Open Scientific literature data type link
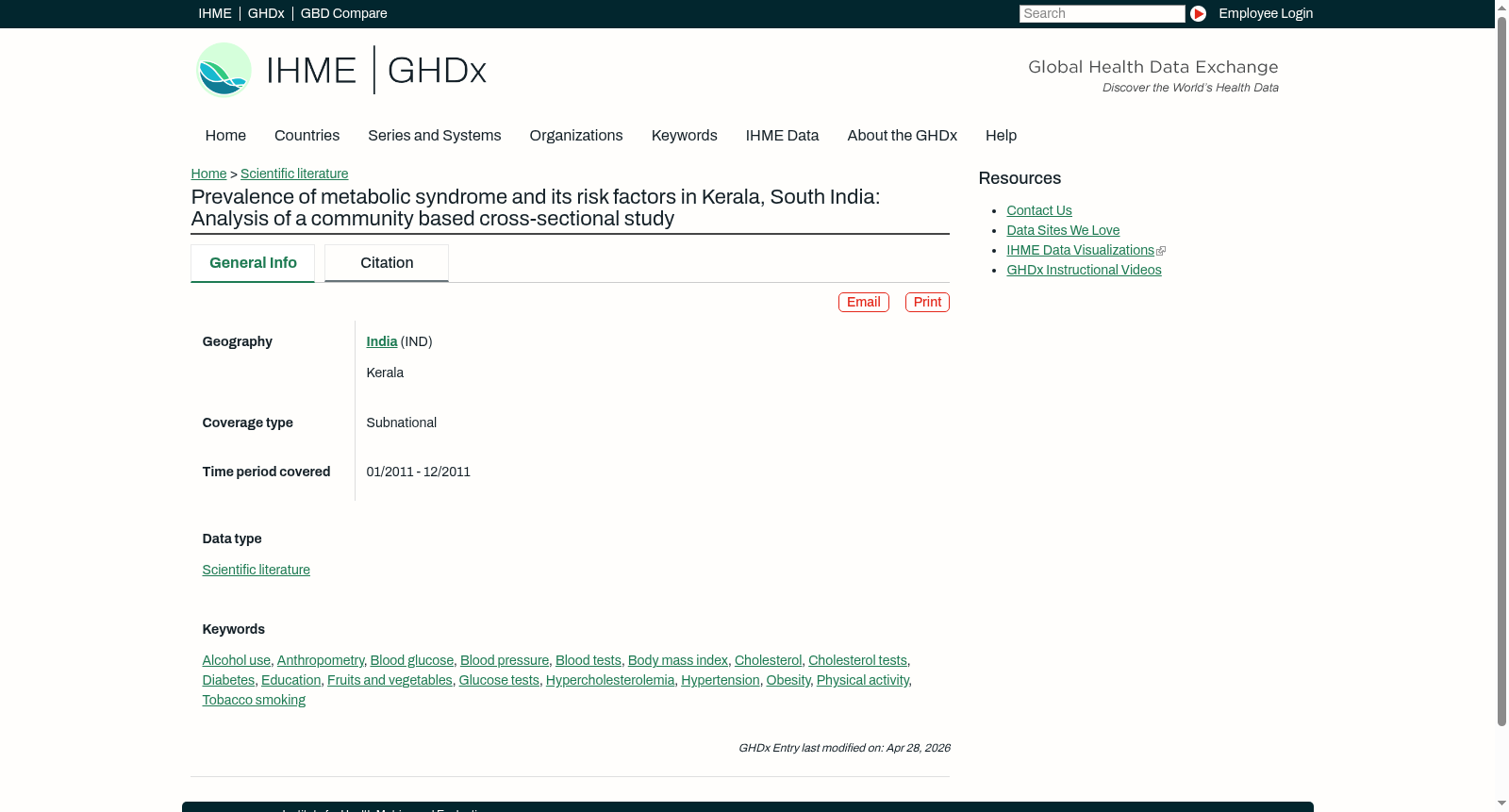Screen dimensions: 1509x812 (x=257, y=570)
